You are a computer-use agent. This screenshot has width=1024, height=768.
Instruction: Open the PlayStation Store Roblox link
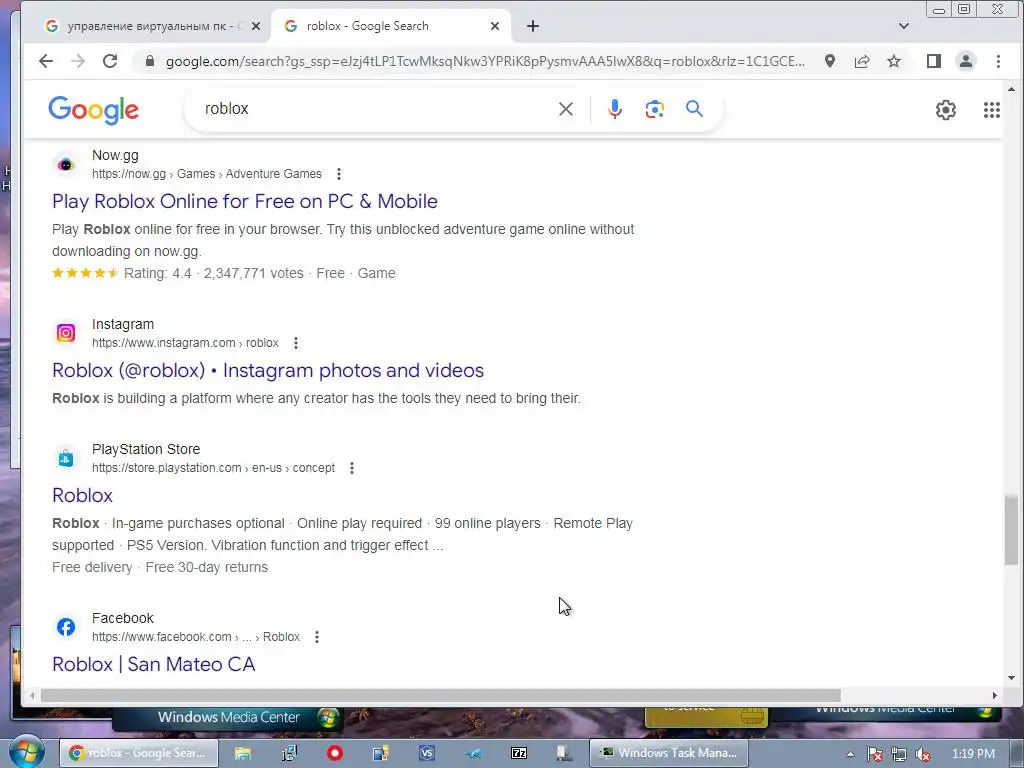point(82,495)
